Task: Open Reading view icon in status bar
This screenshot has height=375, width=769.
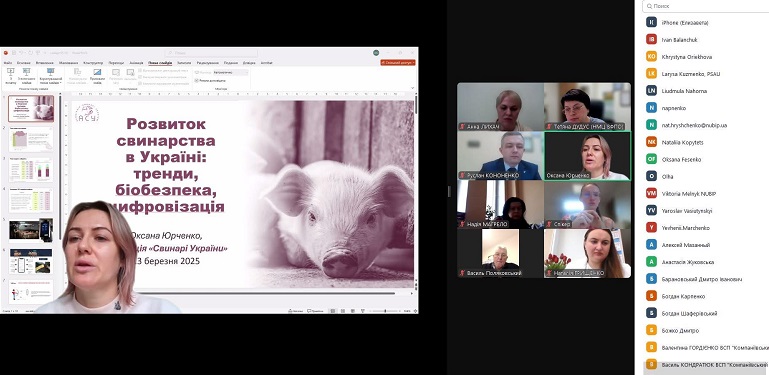Action: coord(353,311)
